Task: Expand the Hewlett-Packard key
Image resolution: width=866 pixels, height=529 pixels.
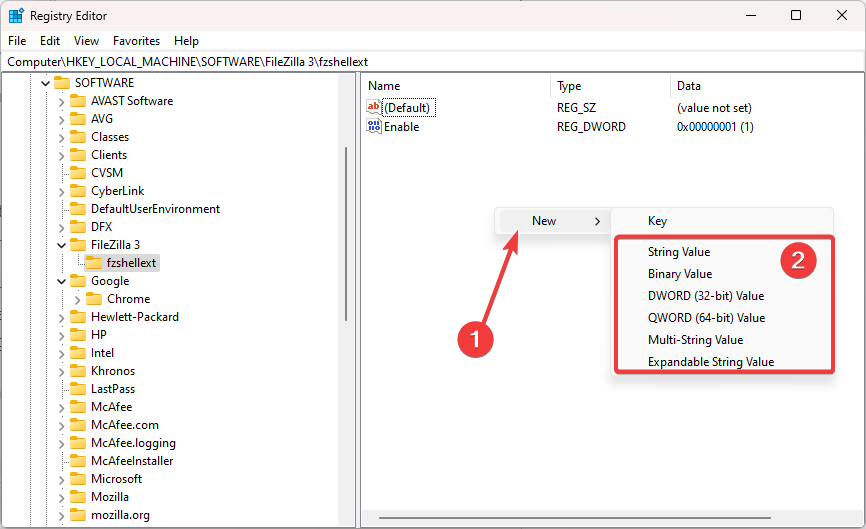Action: point(61,318)
